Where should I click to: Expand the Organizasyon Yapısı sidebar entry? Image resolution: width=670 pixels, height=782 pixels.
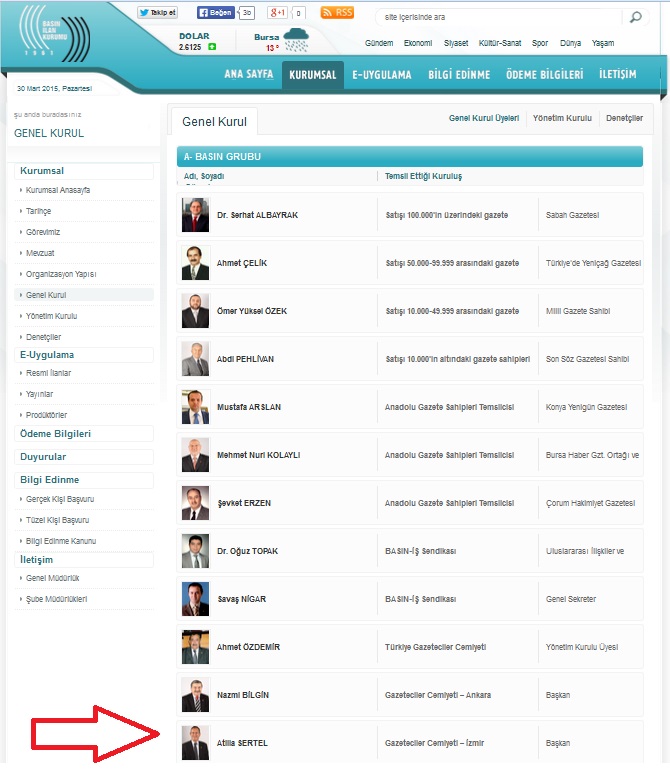[x=61, y=274]
